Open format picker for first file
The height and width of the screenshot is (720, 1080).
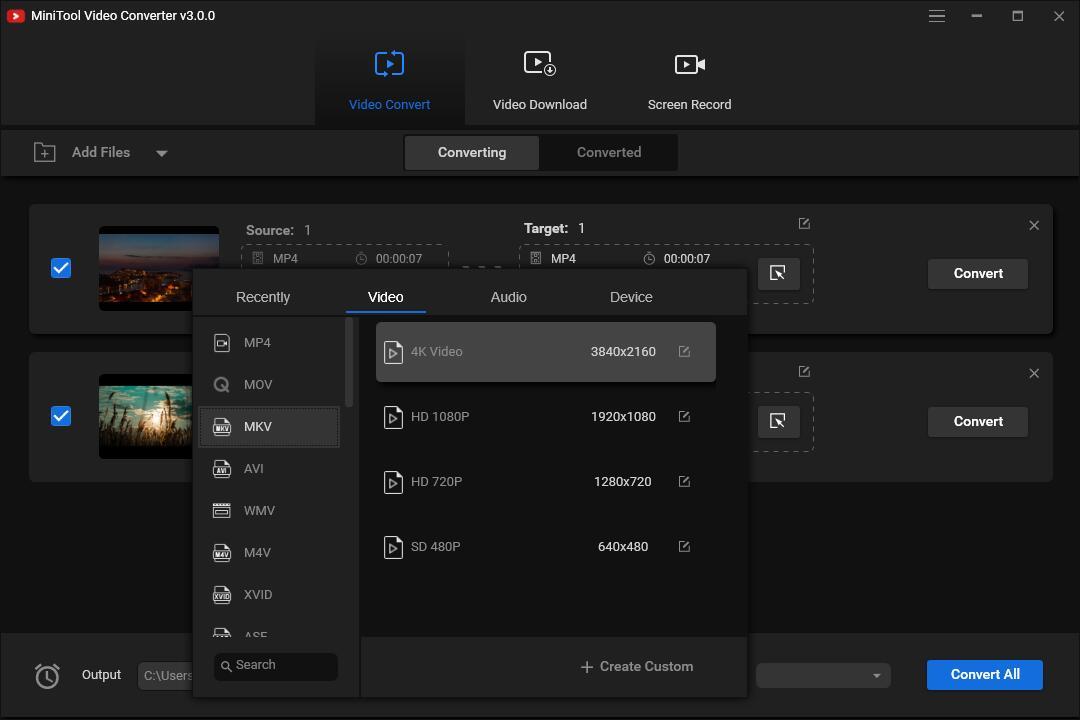(778, 274)
